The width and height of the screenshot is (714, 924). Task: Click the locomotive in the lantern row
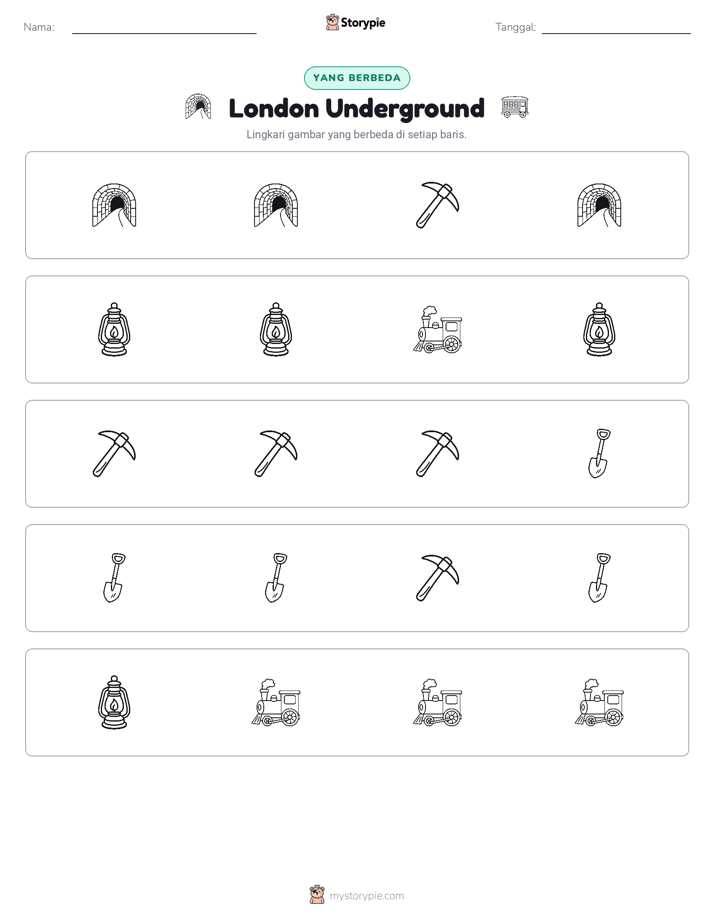pos(437,329)
